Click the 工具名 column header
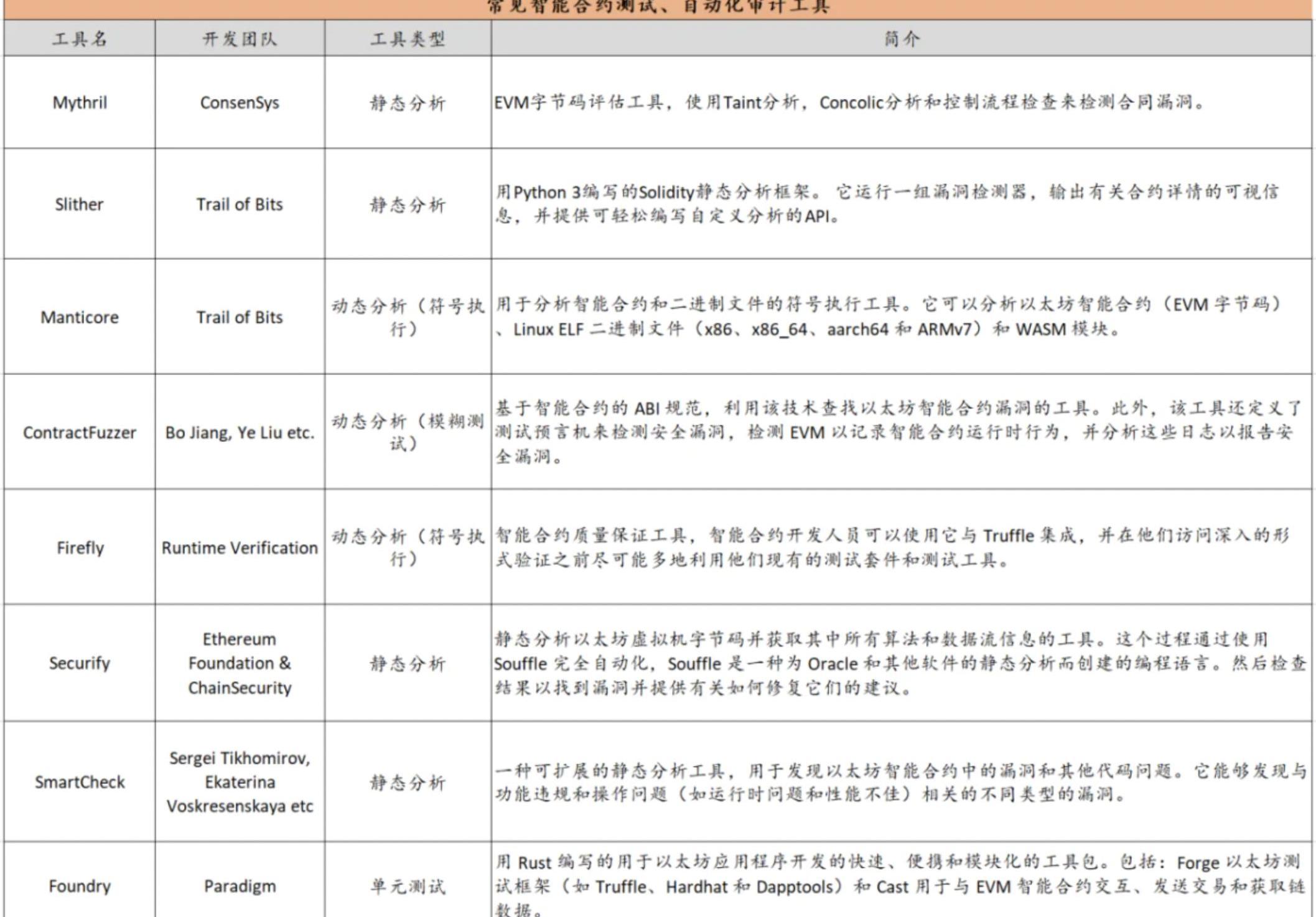 click(x=80, y=39)
